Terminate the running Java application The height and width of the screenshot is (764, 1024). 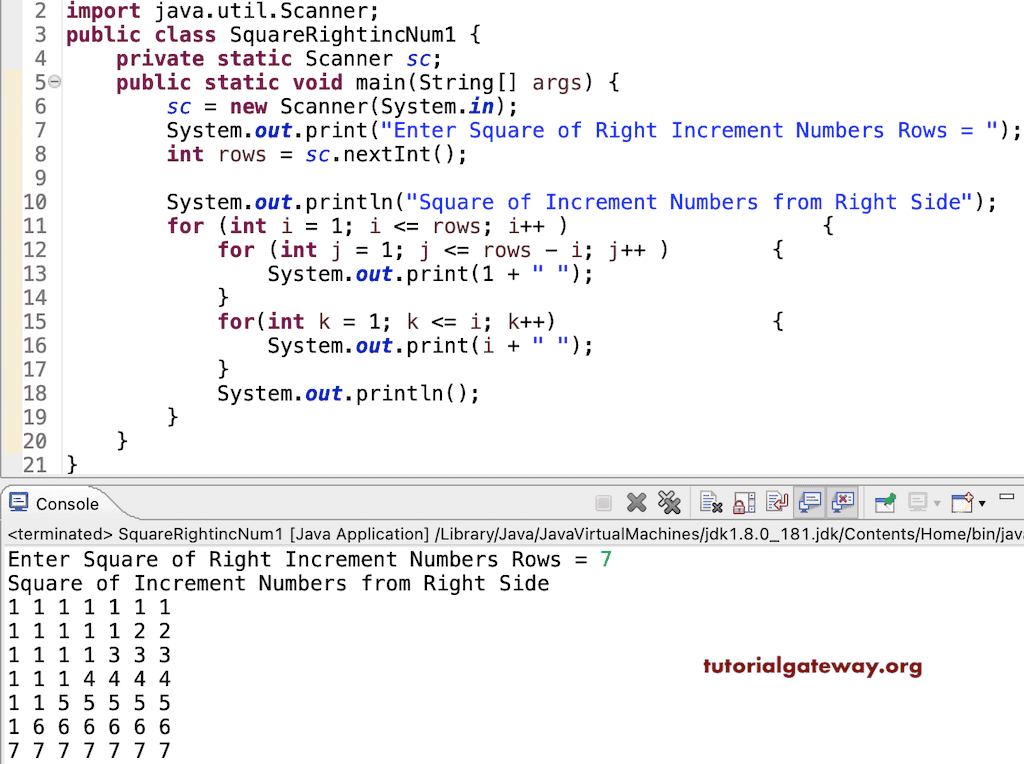pyautogui.click(x=602, y=502)
